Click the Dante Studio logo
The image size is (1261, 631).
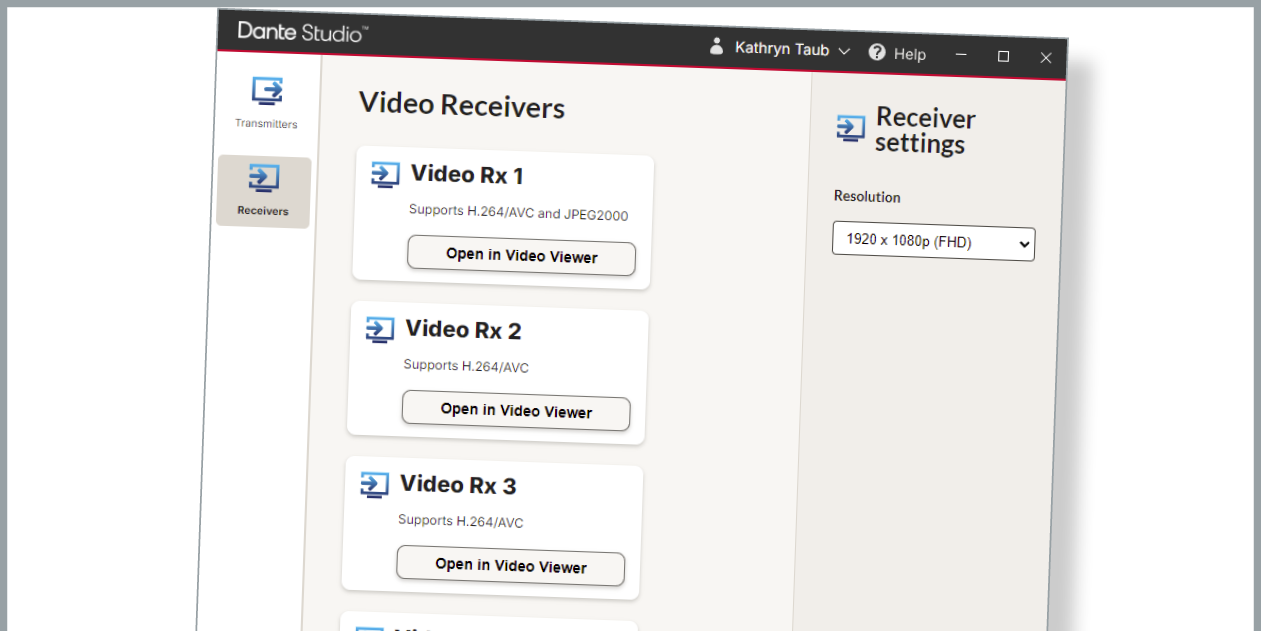[x=303, y=32]
